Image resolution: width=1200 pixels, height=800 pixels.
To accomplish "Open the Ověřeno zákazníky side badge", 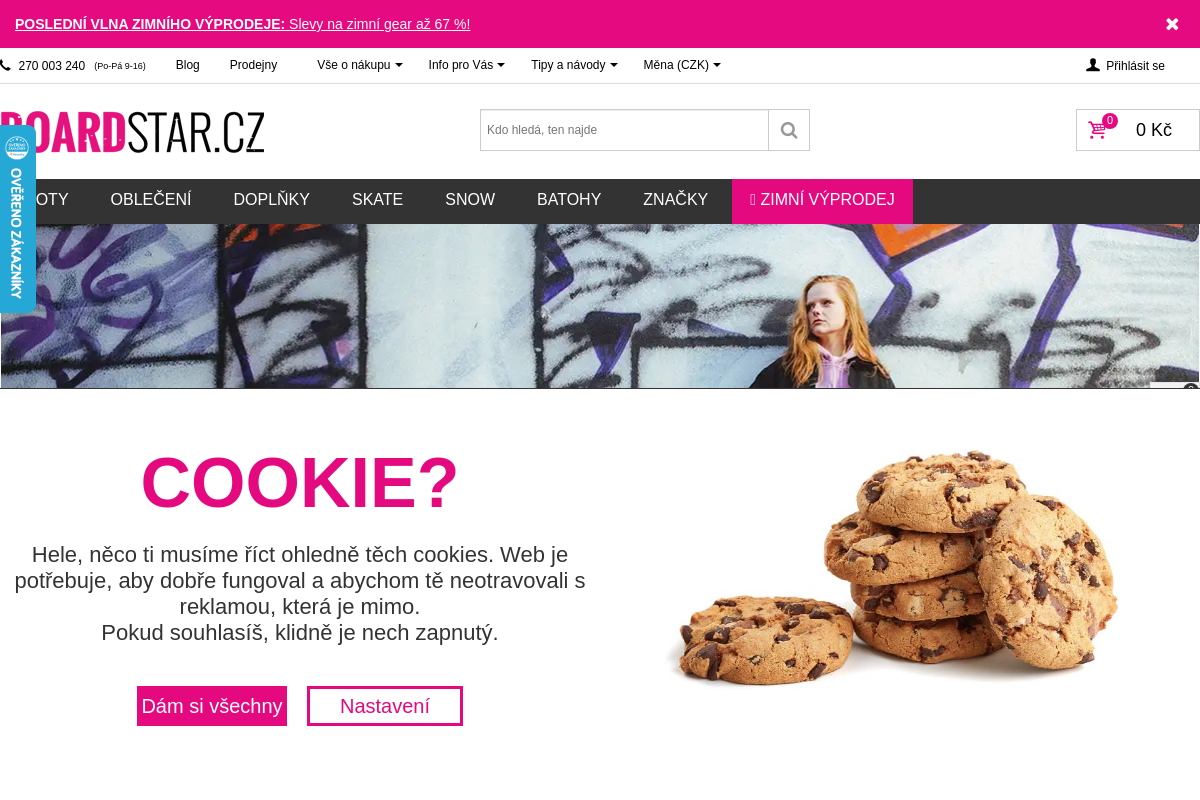I will click(17, 219).
